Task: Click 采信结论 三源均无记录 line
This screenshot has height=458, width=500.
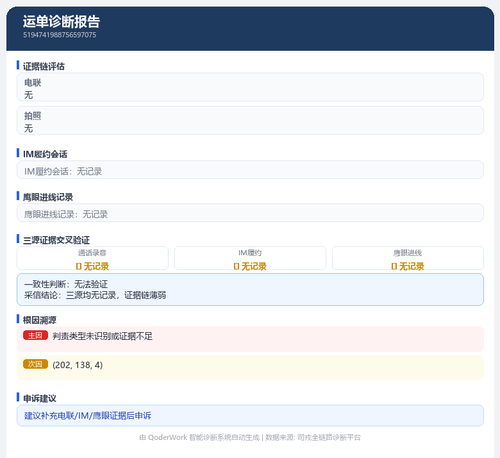Action: (95, 295)
